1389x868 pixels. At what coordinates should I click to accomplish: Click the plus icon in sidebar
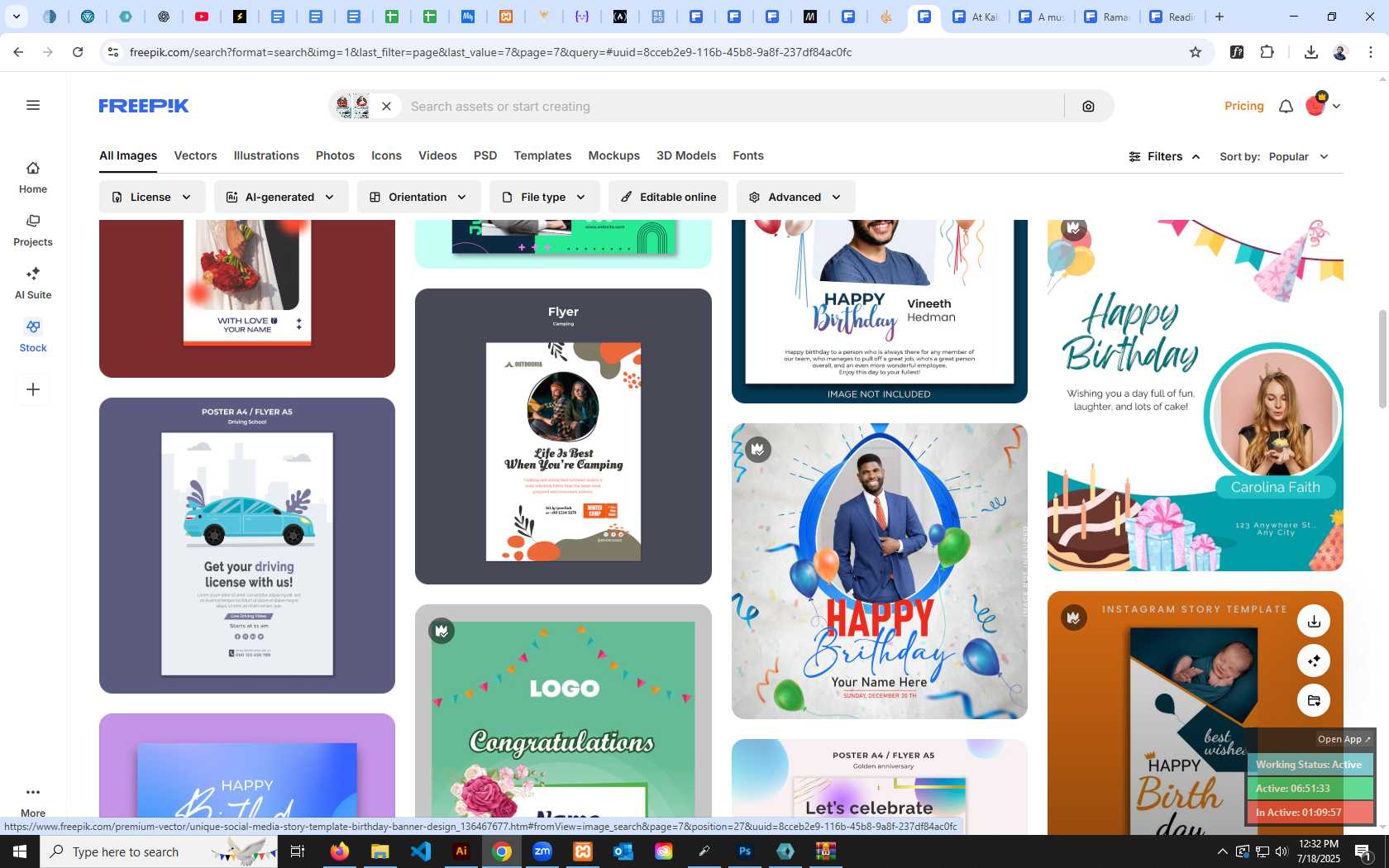point(33,389)
